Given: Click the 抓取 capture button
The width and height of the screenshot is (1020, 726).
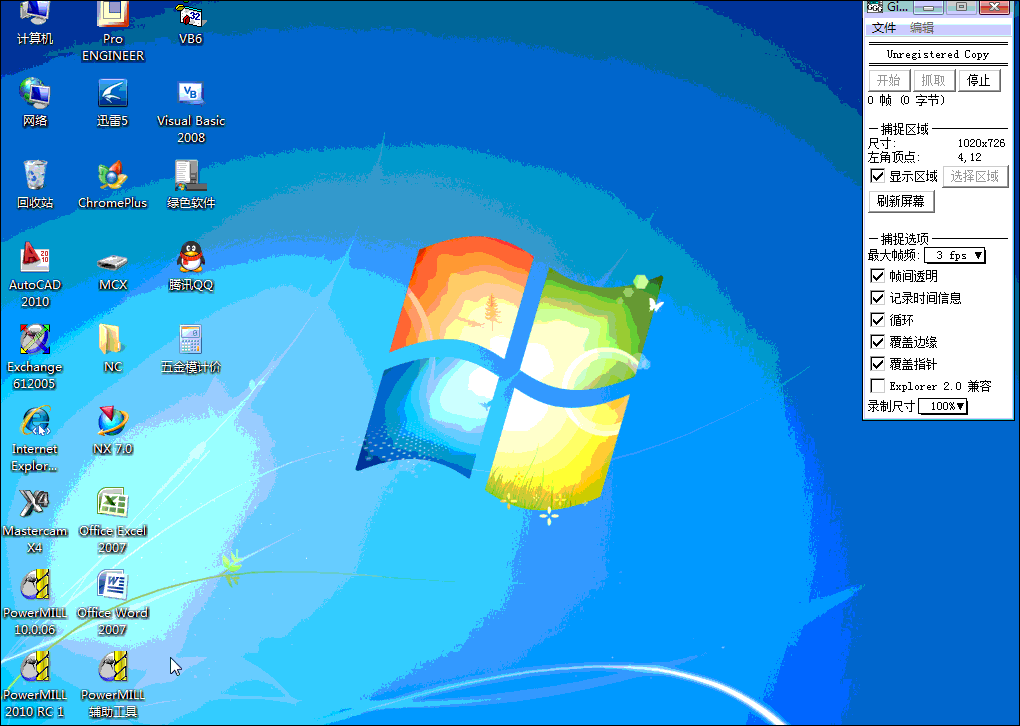Looking at the screenshot, I should coord(933,80).
